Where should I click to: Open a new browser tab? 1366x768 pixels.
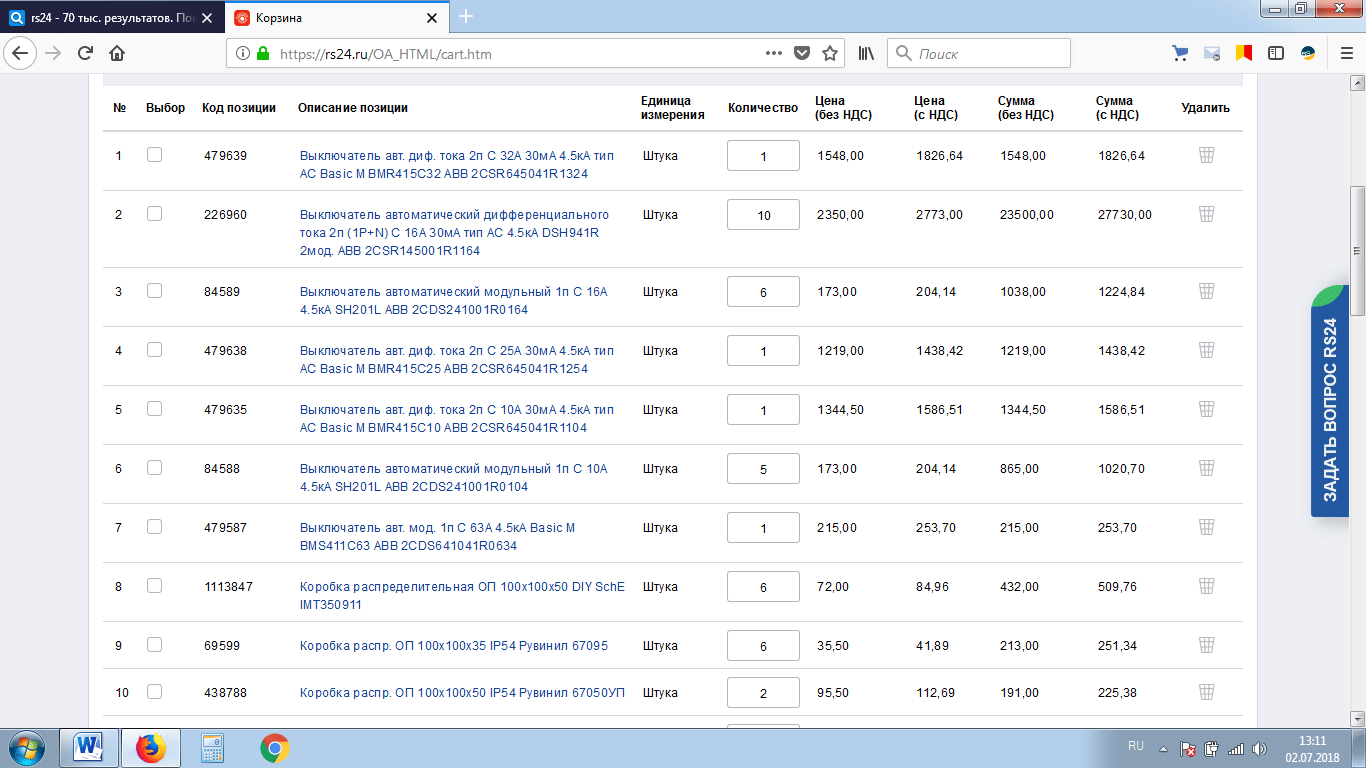466,17
